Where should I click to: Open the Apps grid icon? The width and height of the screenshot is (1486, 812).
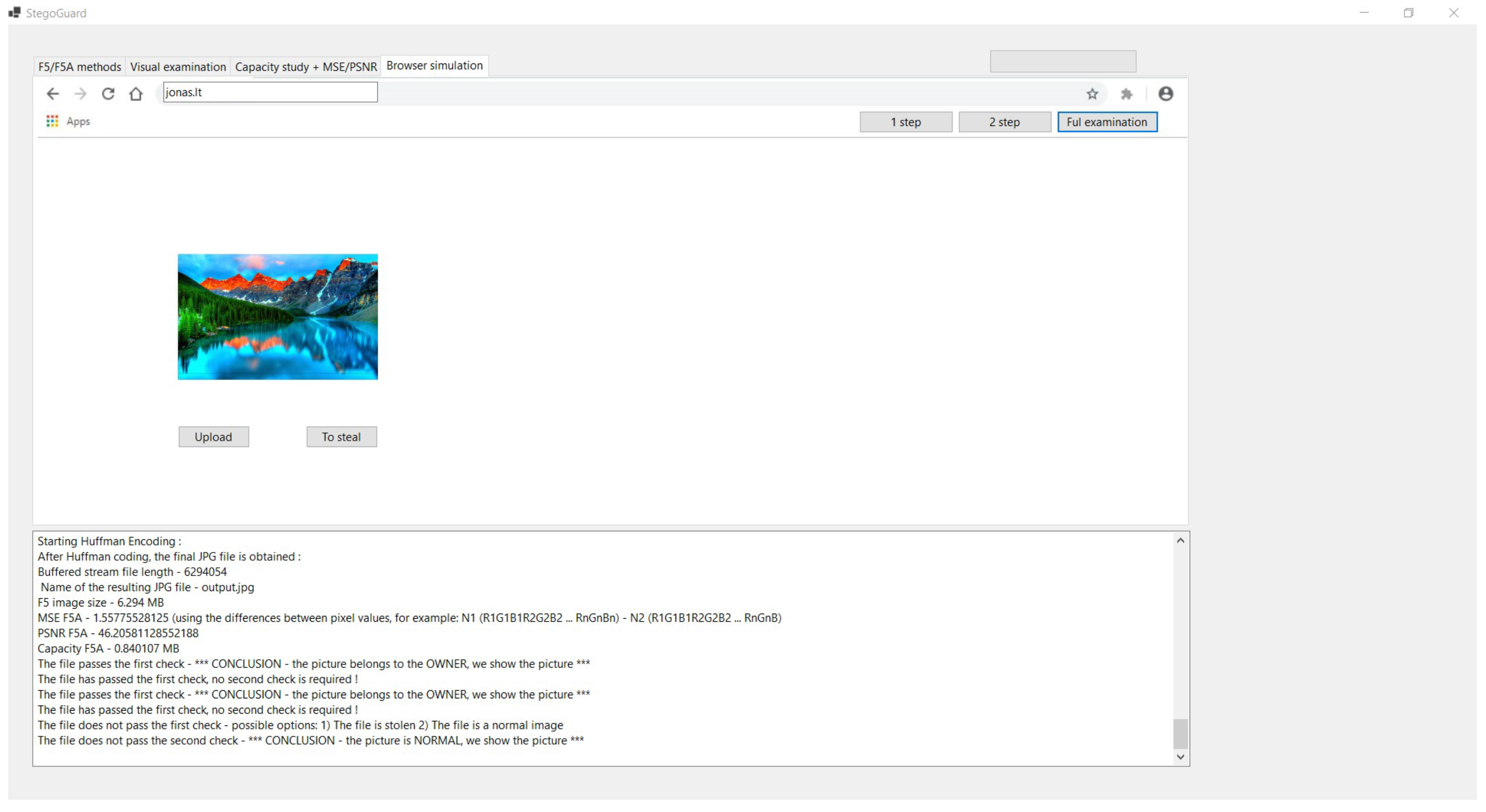click(x=53, y=121)
